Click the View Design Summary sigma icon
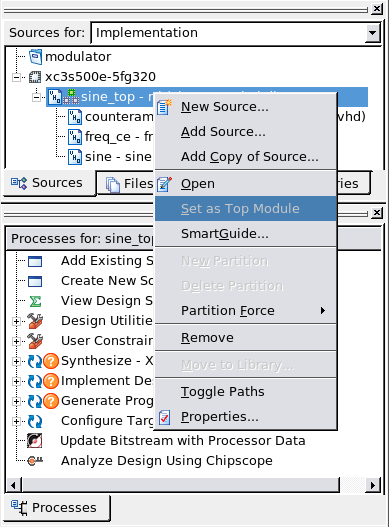Image resolution: width=389 pixels, height=527 pixels. tap(35, 301)
